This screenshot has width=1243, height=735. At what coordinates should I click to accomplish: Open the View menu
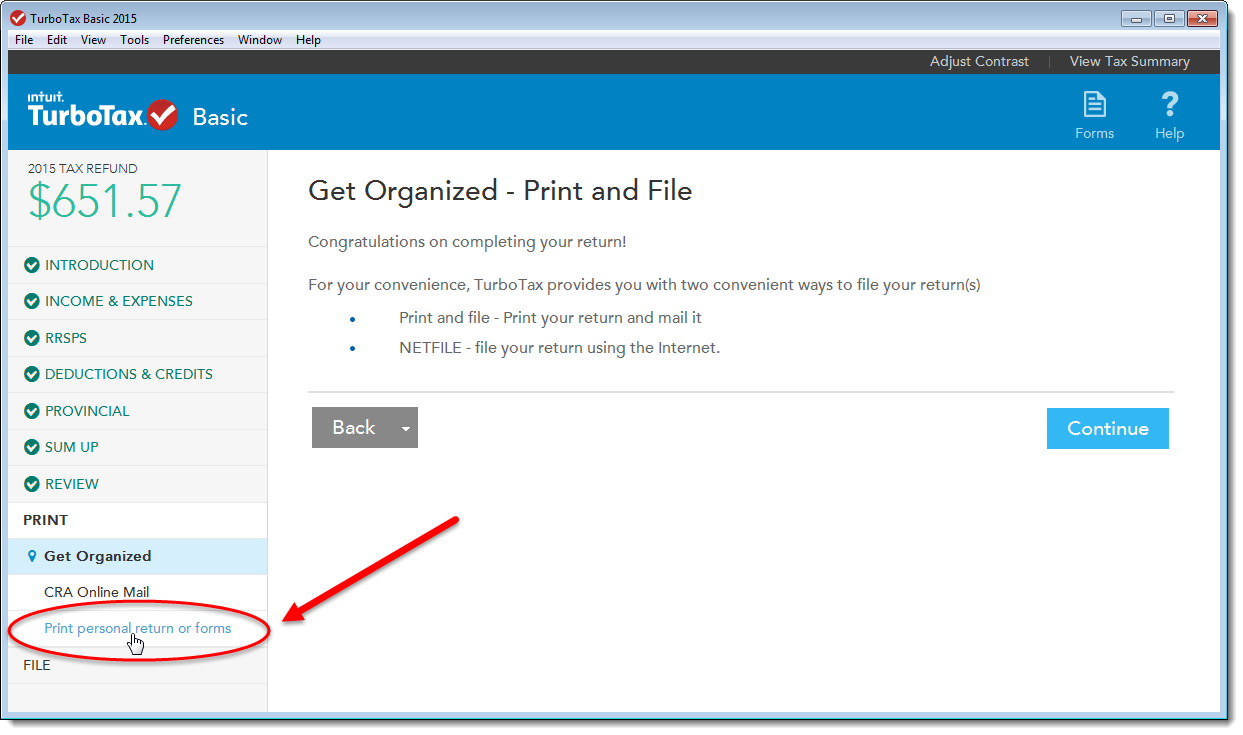pos(93,40)
